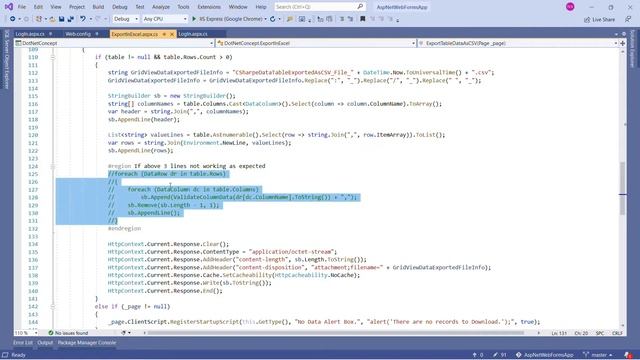
Task: Click the Navigate Forward arrow icon
Action: (x=26, y=19)
